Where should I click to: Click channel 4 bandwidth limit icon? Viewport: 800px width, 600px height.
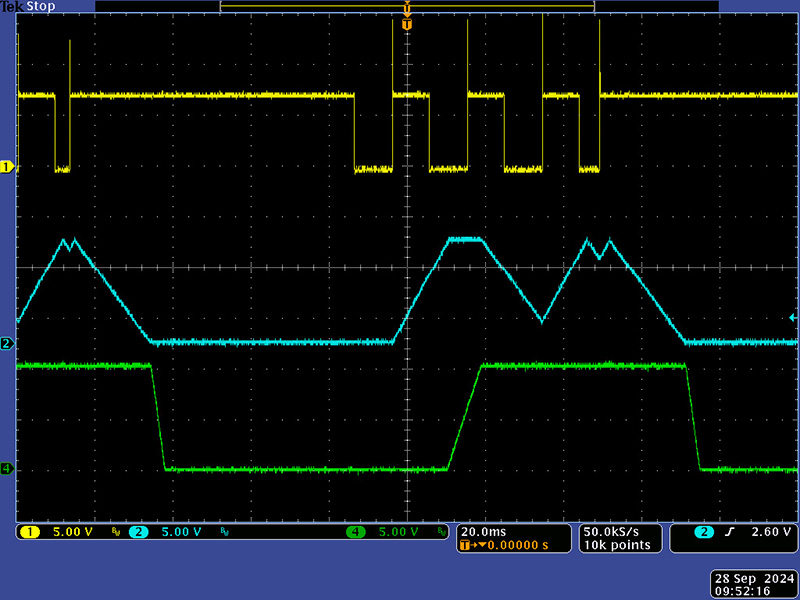(x=441, y=532)
